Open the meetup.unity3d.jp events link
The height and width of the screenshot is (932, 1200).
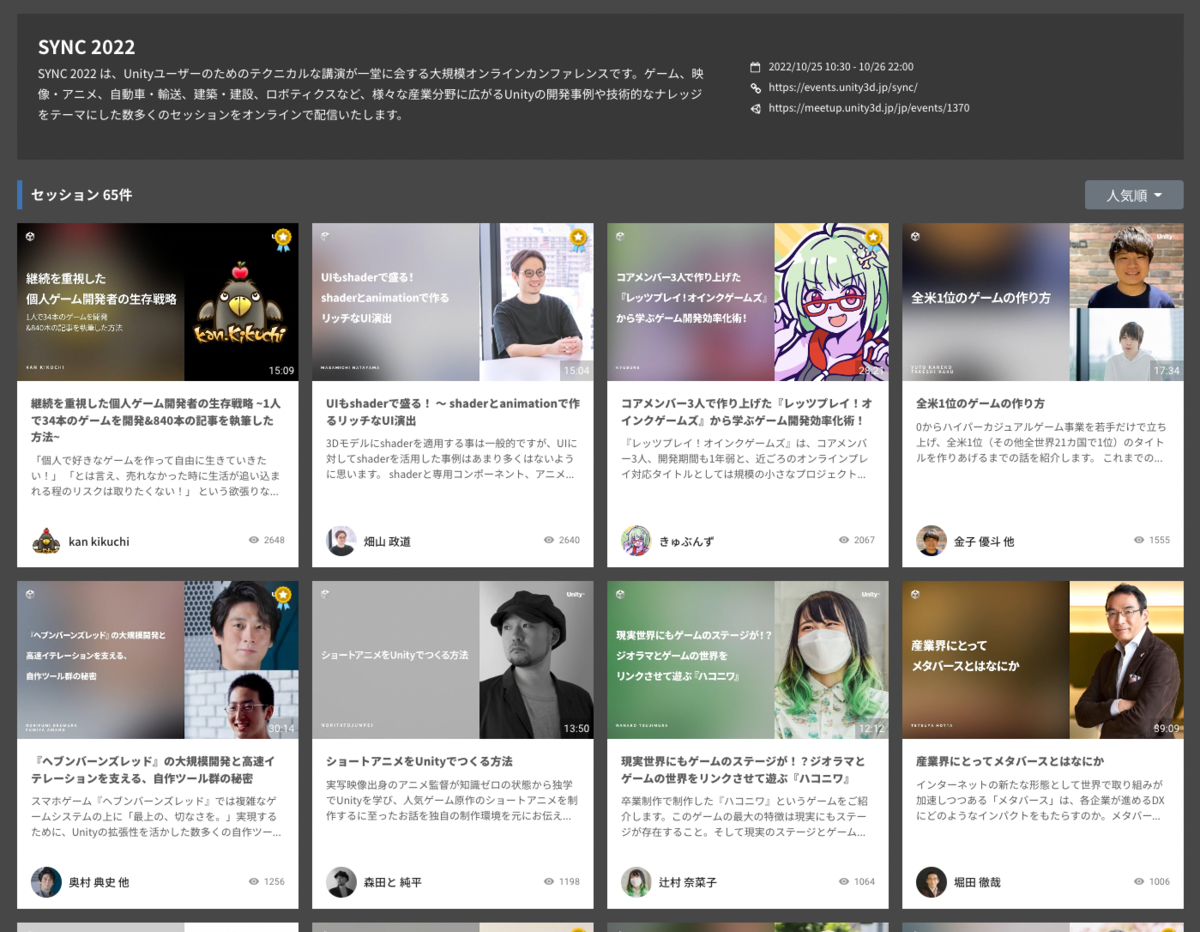(x=869, y=108)
